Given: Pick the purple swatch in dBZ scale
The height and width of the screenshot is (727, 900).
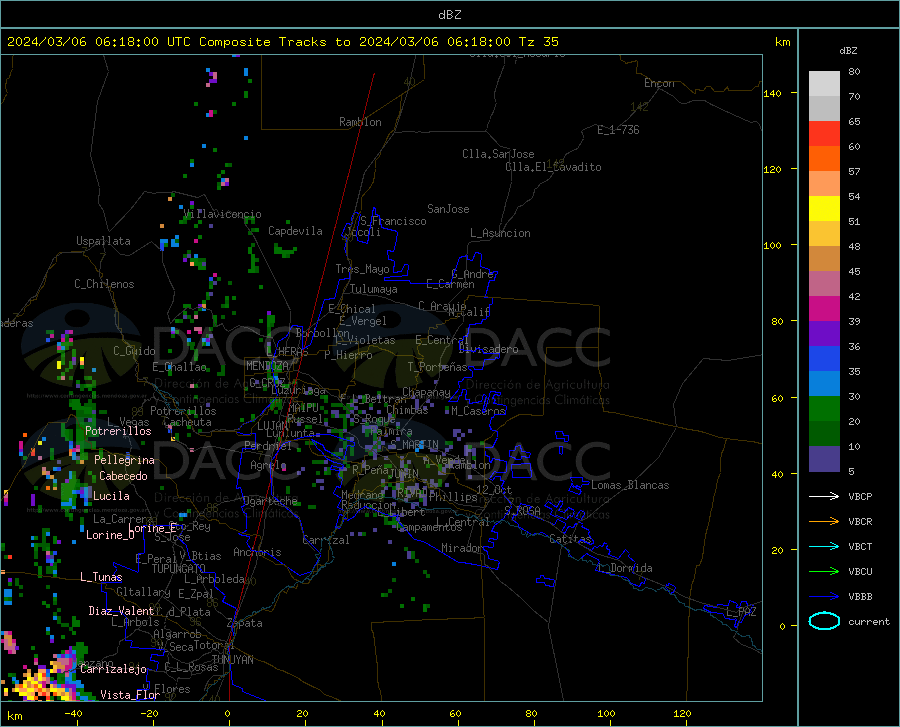Looking at the screenshot, I should point(824,334).
